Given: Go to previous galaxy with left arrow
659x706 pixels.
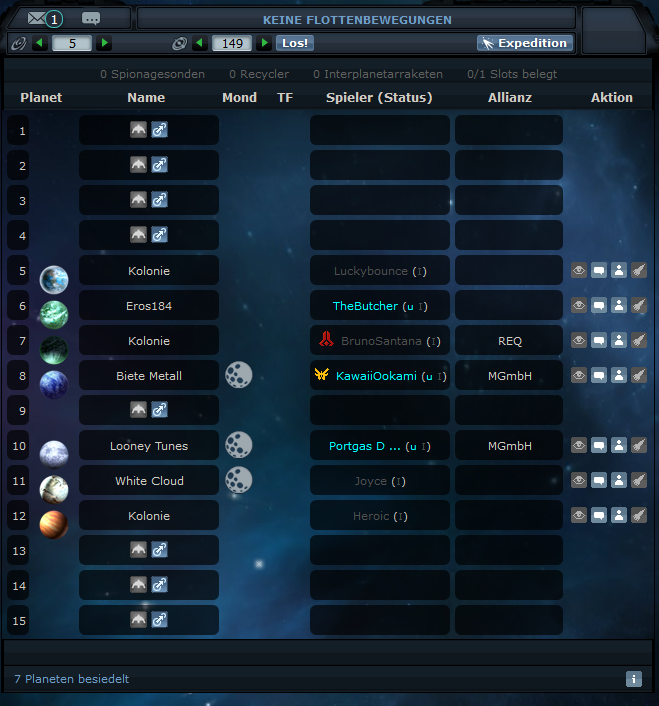Looking at the screenshot, I should [x=40, y=43].
